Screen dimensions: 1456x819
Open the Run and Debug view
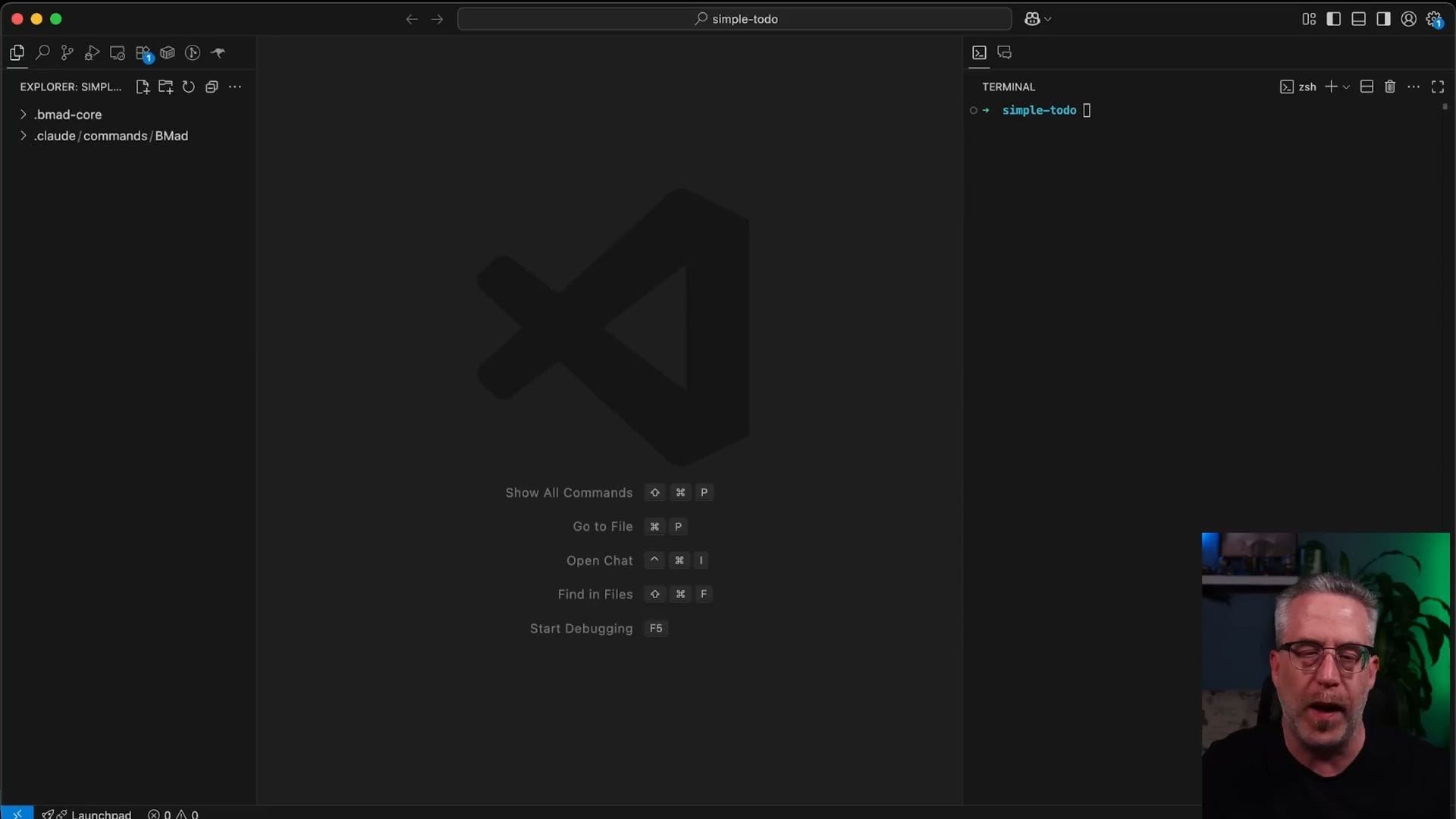92,52
